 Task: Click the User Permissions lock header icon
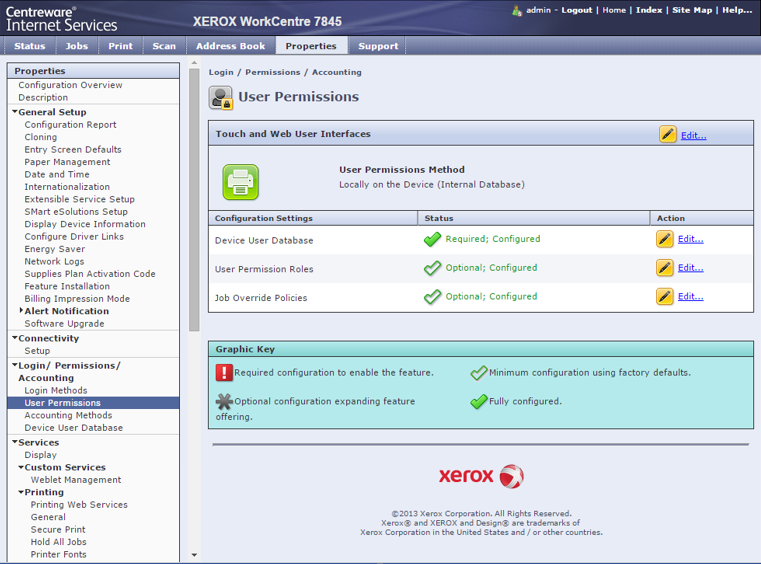(221, 97)
